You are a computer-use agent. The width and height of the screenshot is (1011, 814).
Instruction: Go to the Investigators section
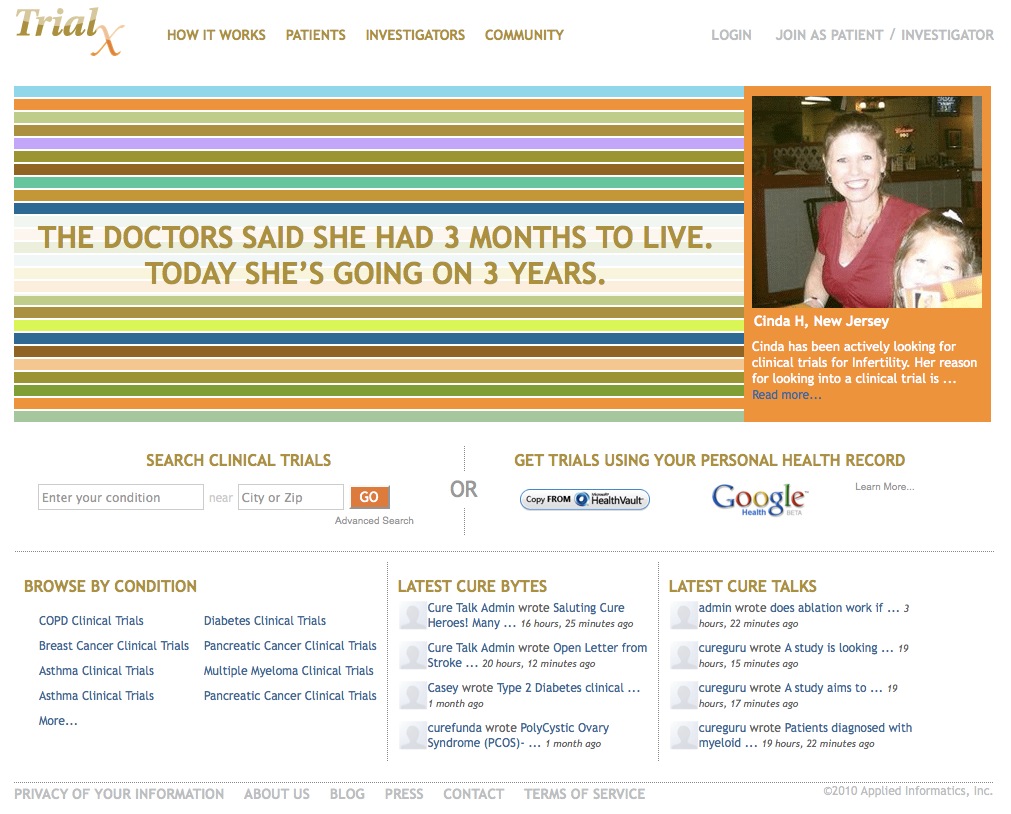tap(415, 35)
